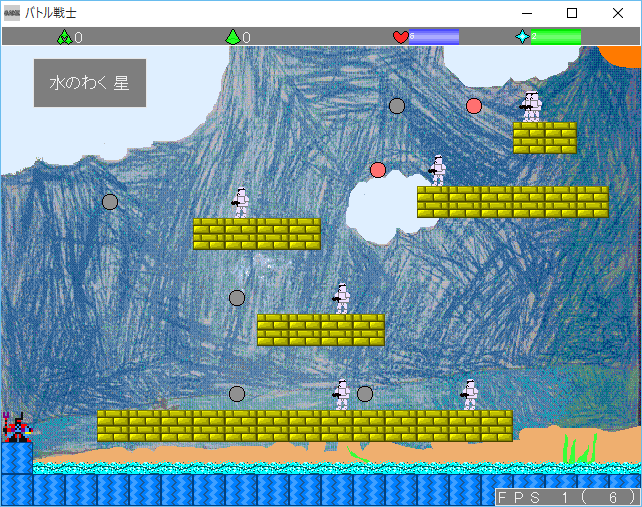
Task: Click the middle brick platform
Action: (321, 330)
